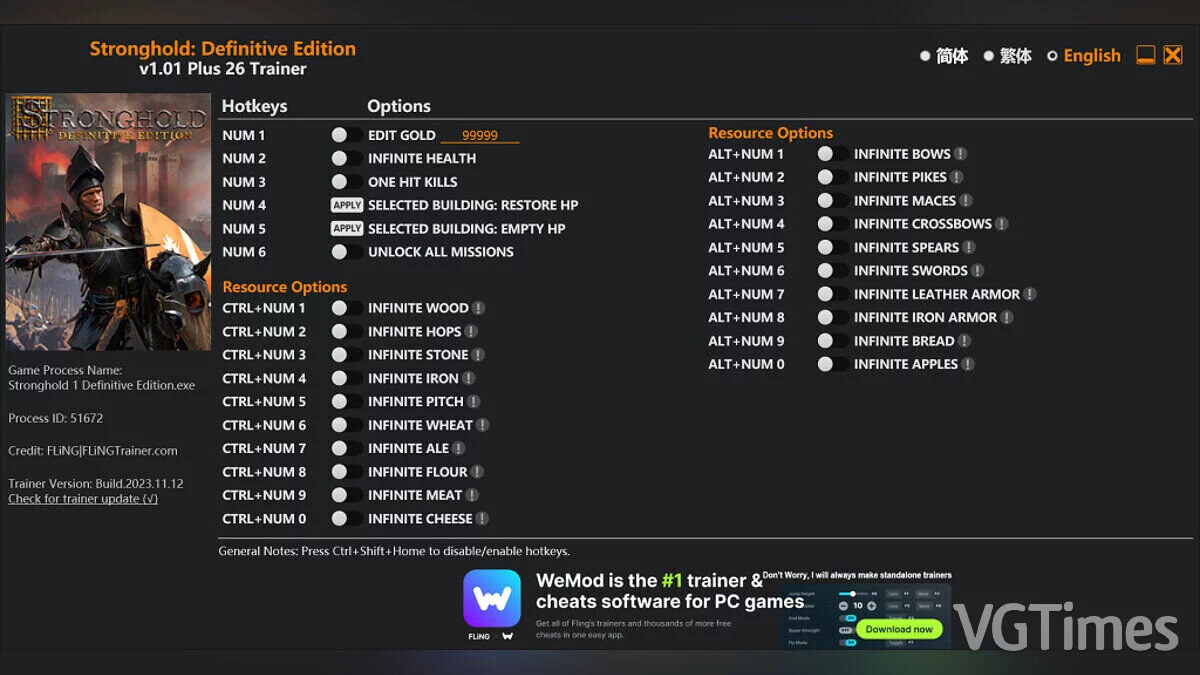
Task: Click the info icon next to Infinite Apples
Action: pyautogui.click(x=967, y=364)
